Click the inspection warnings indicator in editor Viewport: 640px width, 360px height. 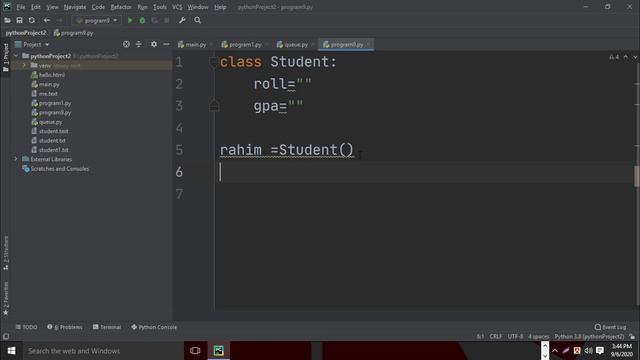[x=614, y=57]
